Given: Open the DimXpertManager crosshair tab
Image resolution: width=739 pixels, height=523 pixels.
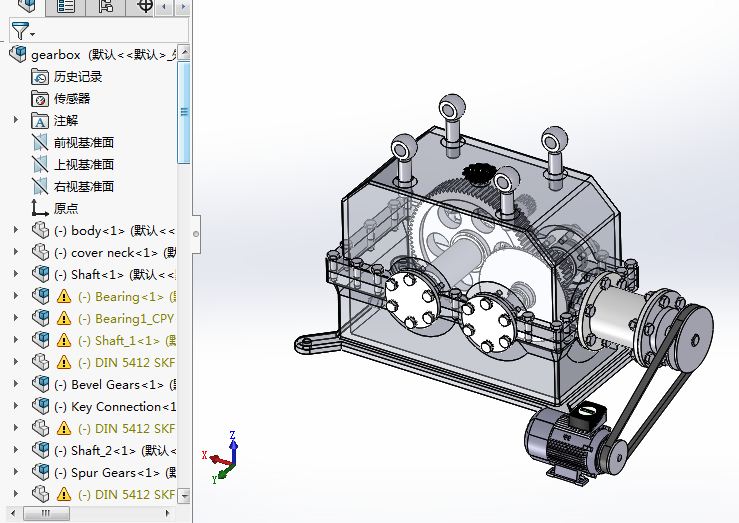Looking at the screenshot, I should click(x=145, y=6).
